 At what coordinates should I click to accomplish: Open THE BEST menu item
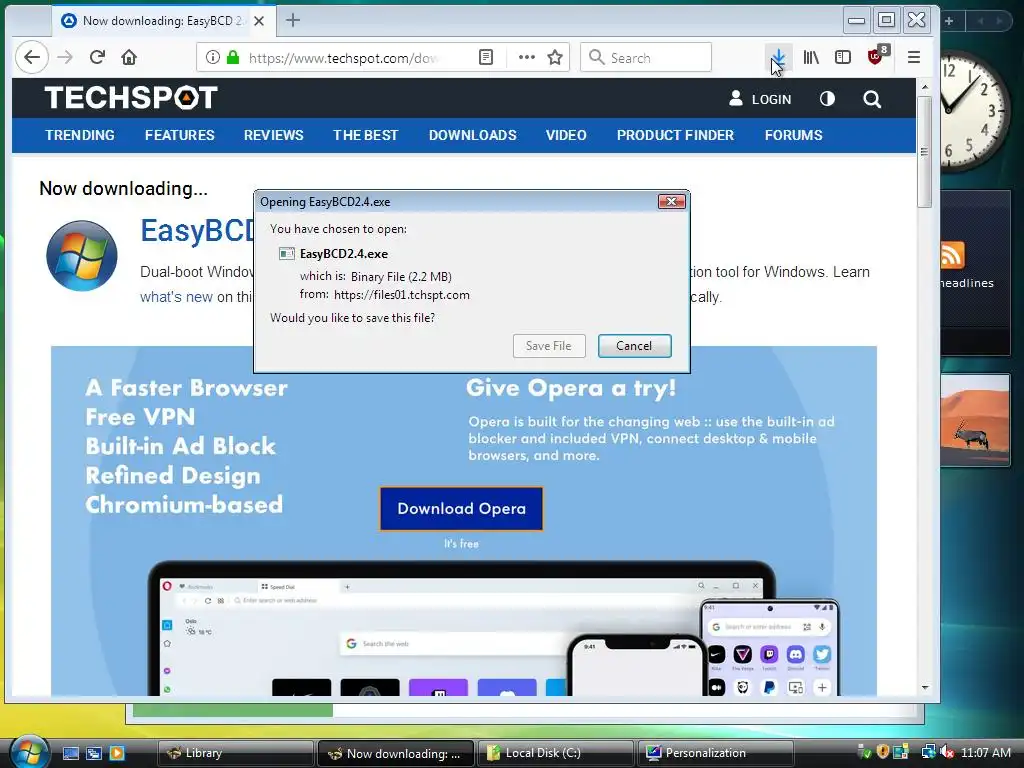click(366, 135)
